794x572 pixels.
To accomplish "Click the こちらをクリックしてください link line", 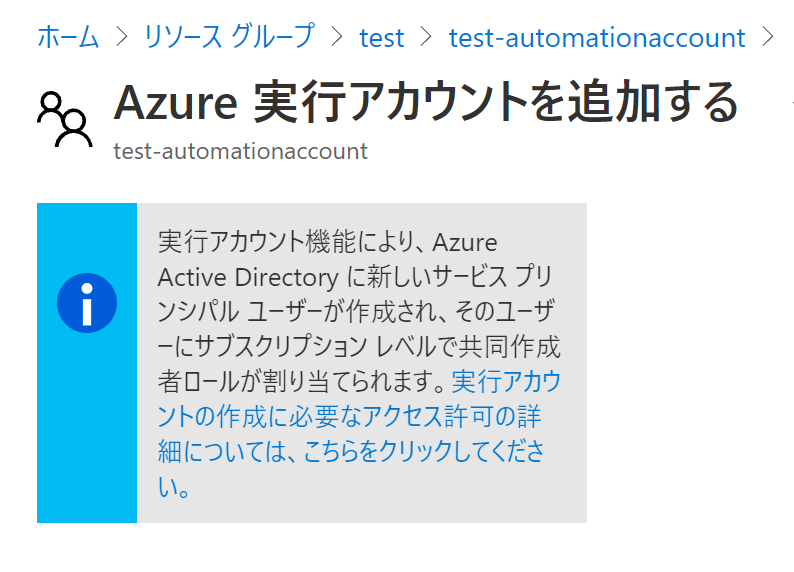I will (350, 451).
